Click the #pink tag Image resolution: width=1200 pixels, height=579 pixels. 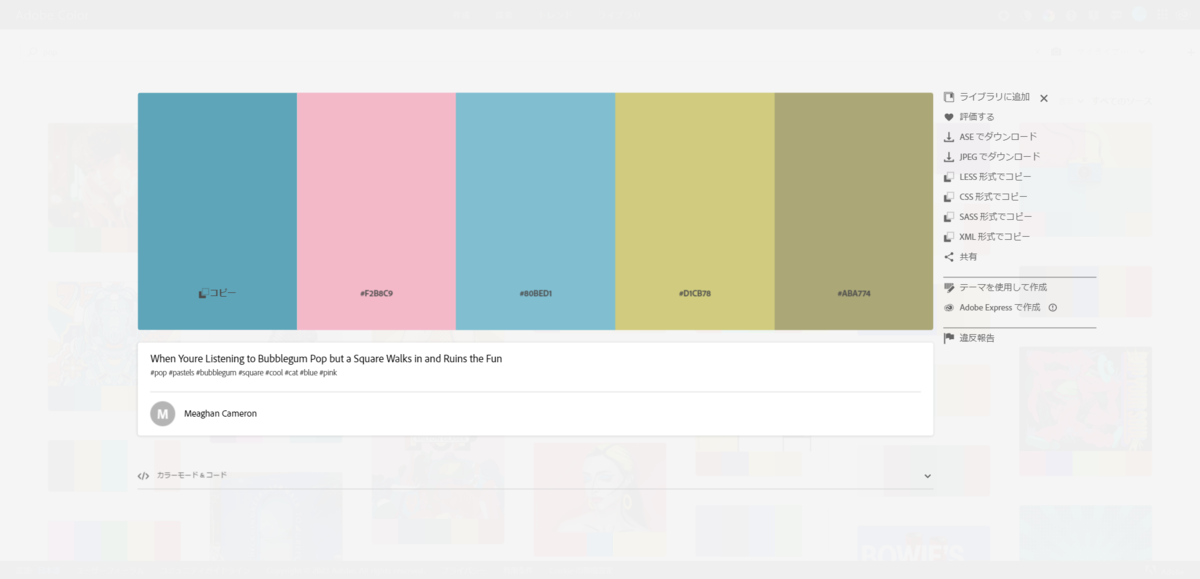pos(328,372)
